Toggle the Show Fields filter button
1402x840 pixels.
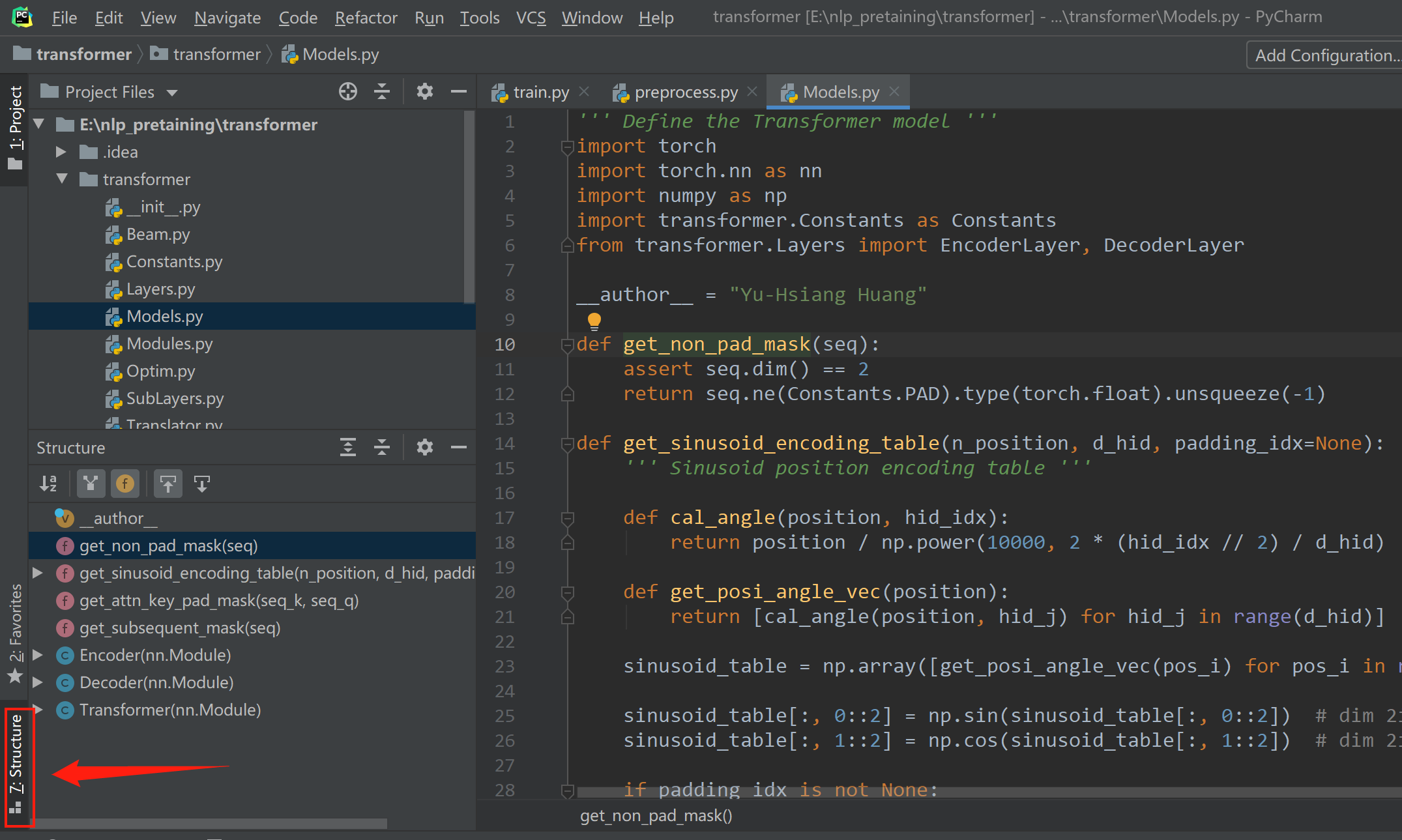[125, 484]
